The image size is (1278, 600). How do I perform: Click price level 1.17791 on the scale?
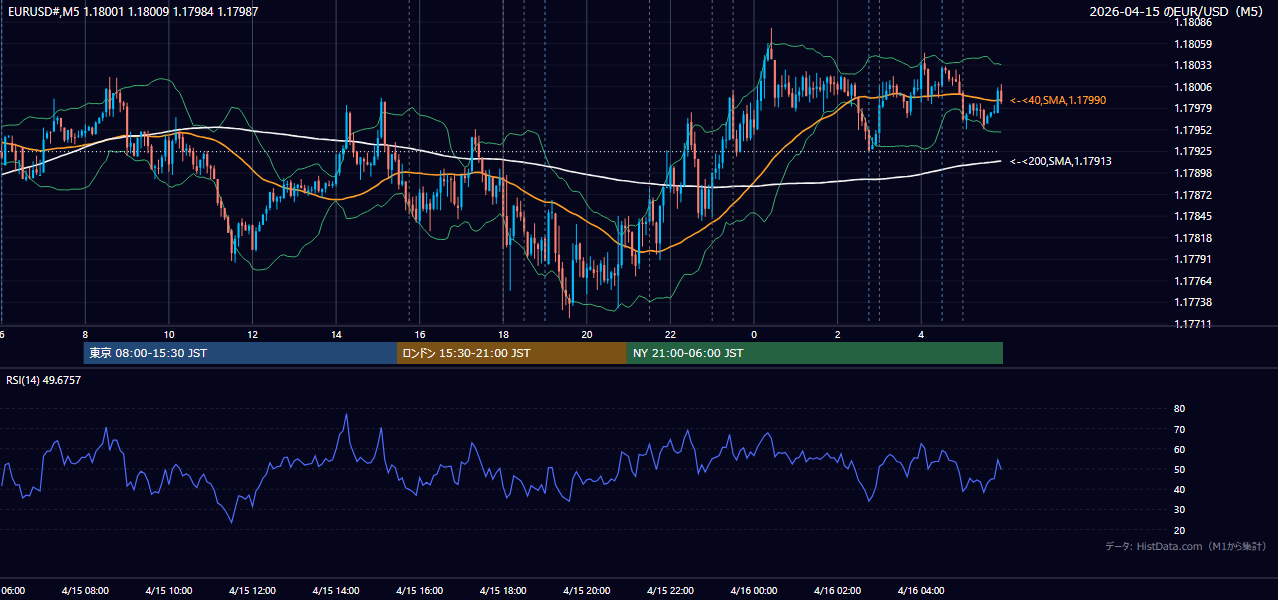(x=1193, y=259)
